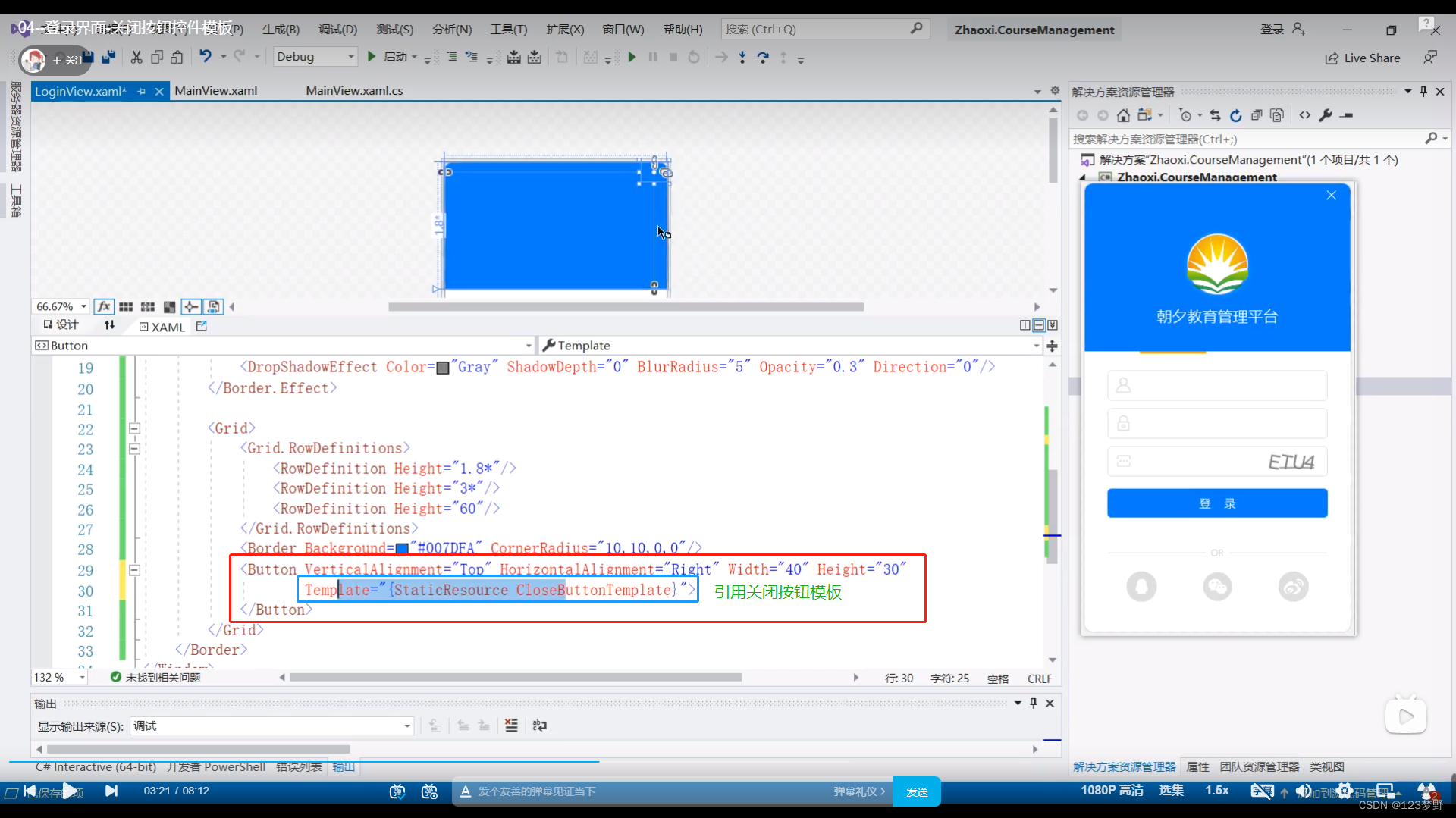Click Switch Views icon in Solution Explorer
1456x818 pixels.
1145,115
